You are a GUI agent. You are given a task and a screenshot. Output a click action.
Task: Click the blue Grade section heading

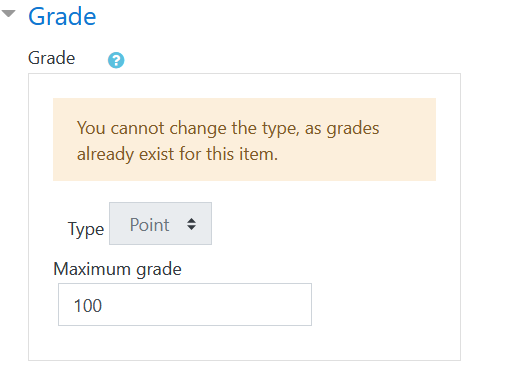(x=62, y=16)
